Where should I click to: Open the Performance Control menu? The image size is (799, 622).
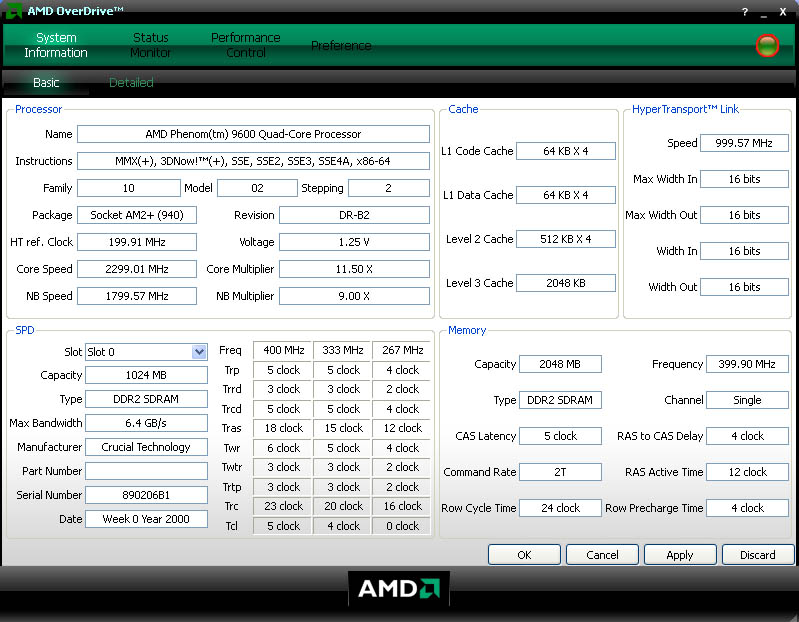246,45
